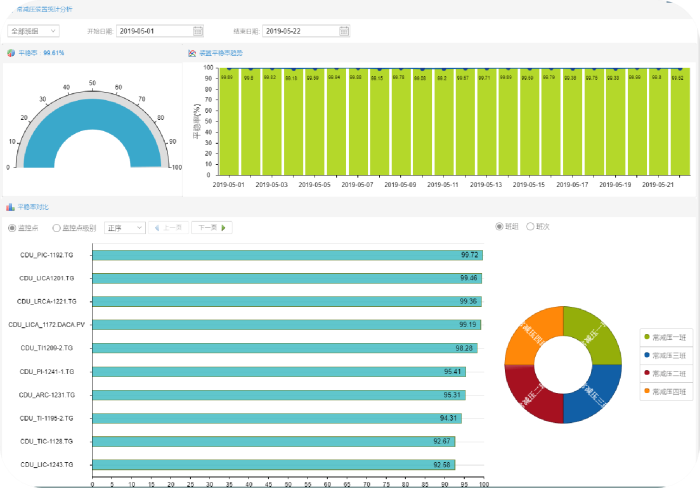Select the 班组 radio button

(501, 227)
